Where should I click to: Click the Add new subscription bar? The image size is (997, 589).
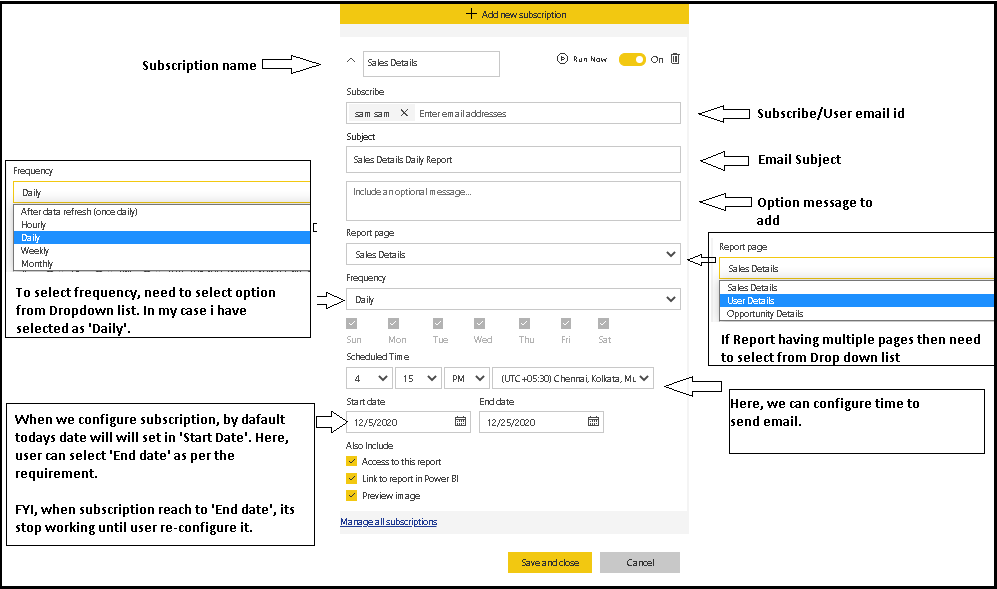pos(514,14)
